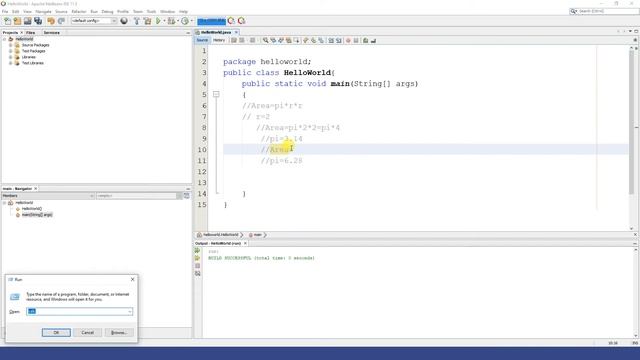Click the Shift Line Right icon

point(339,40)
